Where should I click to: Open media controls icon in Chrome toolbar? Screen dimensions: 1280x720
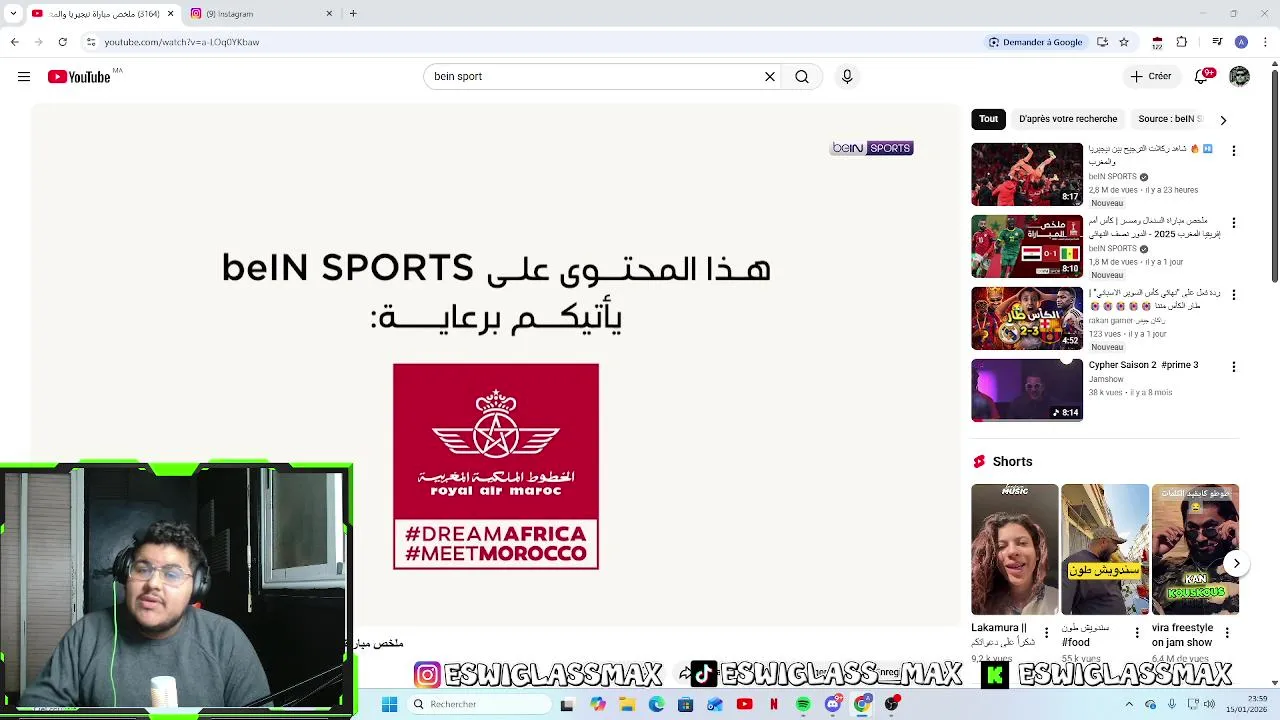(x=1217, y=42)
